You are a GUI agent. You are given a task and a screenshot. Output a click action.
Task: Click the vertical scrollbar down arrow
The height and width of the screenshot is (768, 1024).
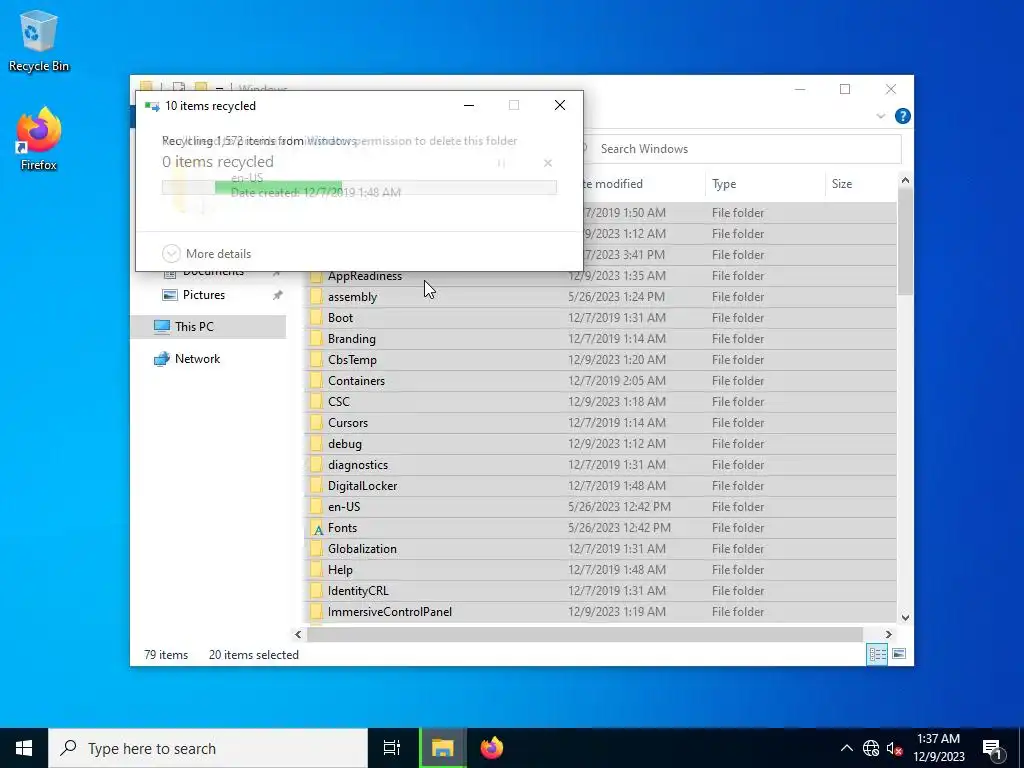905,617
